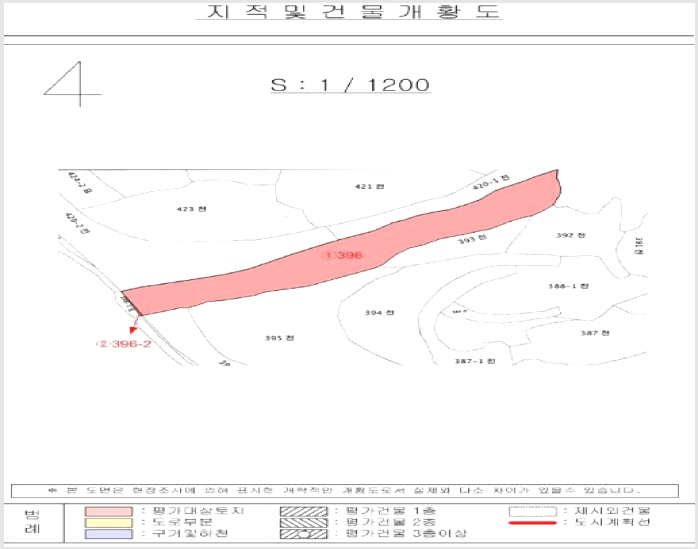The height and width of the screenshot is (549, 698).
Task: Click the parcel labeled 421
Action: [369, 187]
